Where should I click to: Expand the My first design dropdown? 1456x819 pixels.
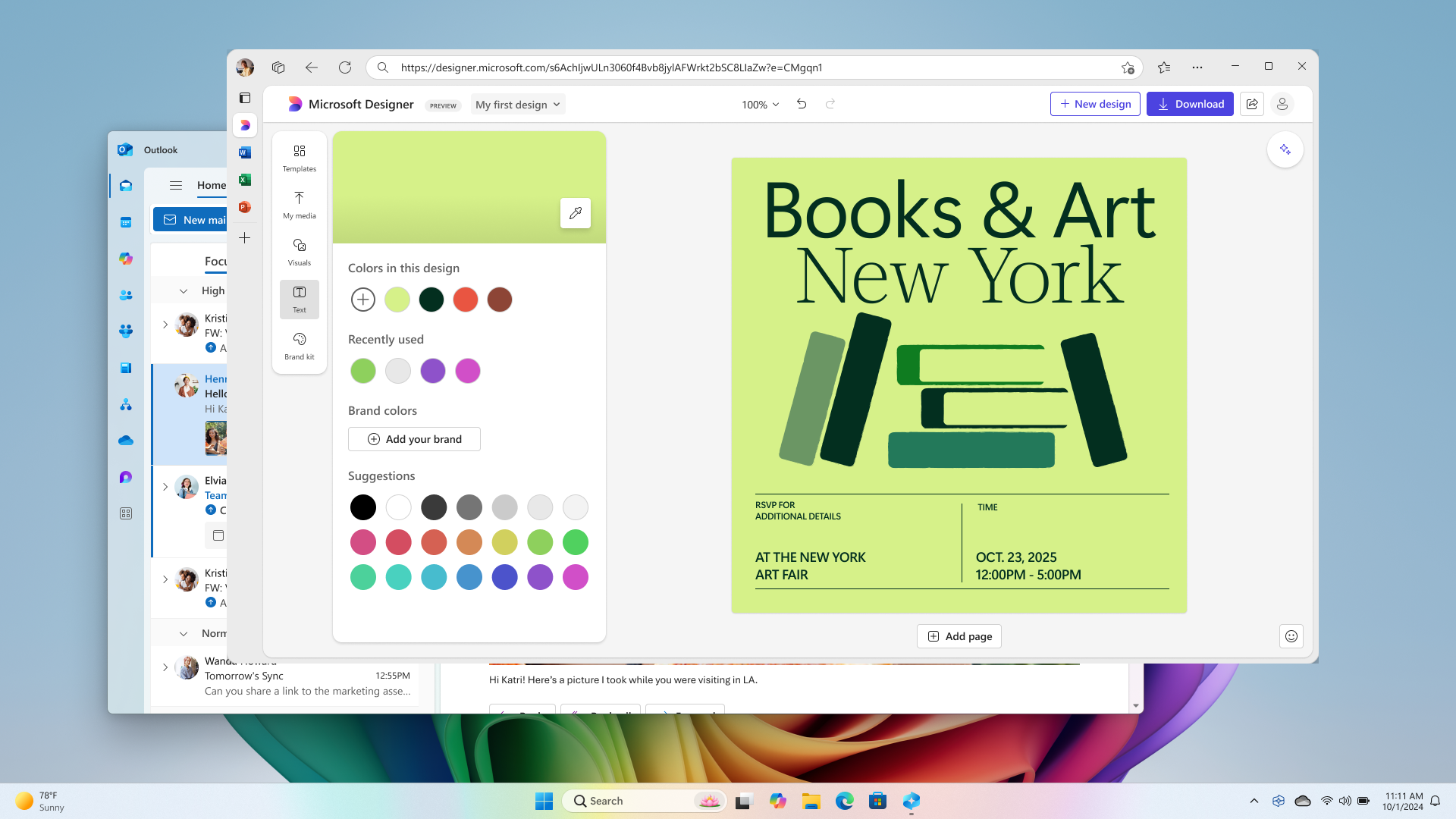tap(518, 105)
